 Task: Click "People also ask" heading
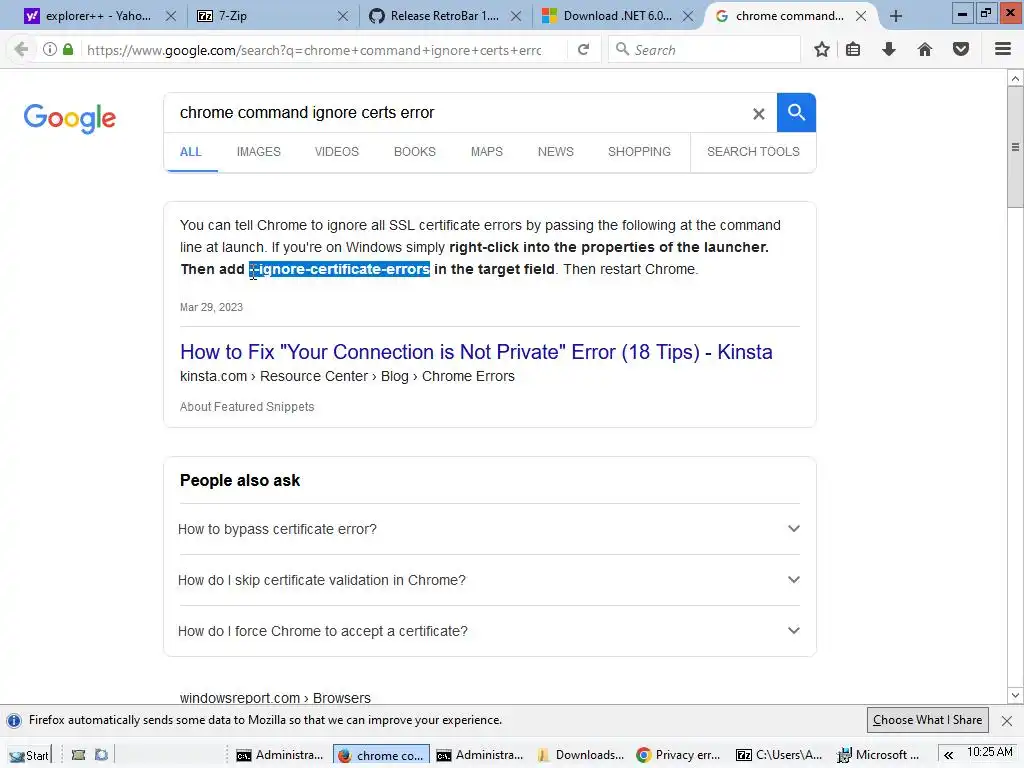(240, 481)
